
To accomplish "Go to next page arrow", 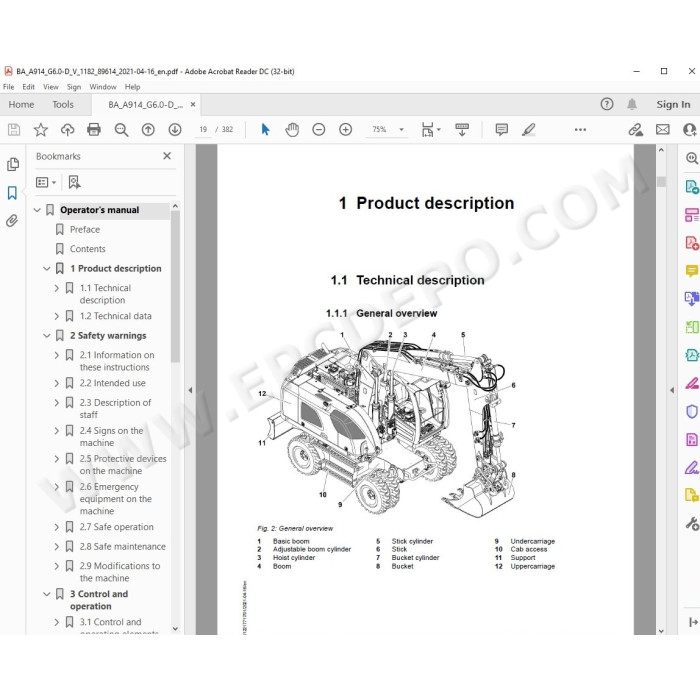I will pyautogui.click(x=175, y=130).
